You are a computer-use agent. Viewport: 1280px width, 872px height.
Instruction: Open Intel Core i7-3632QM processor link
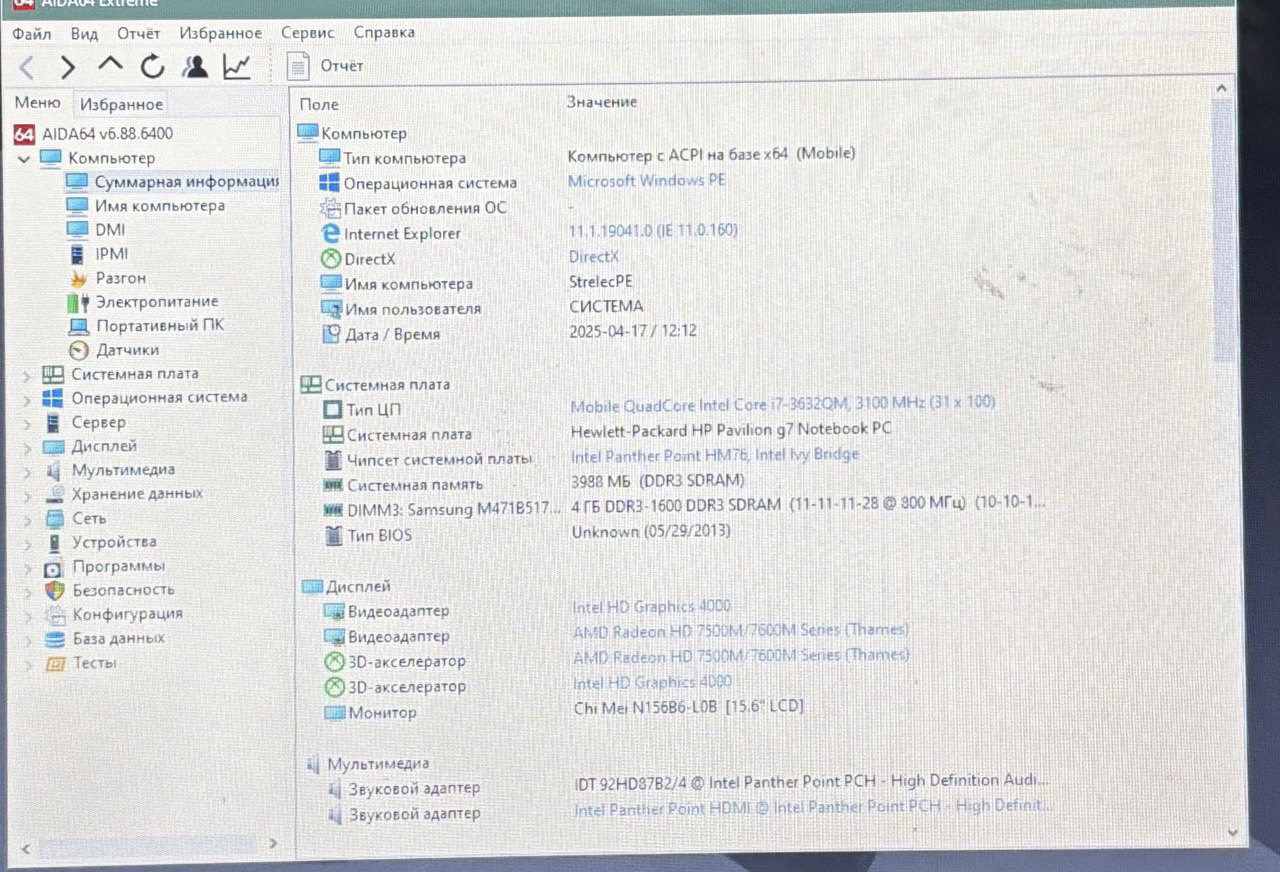782,405
